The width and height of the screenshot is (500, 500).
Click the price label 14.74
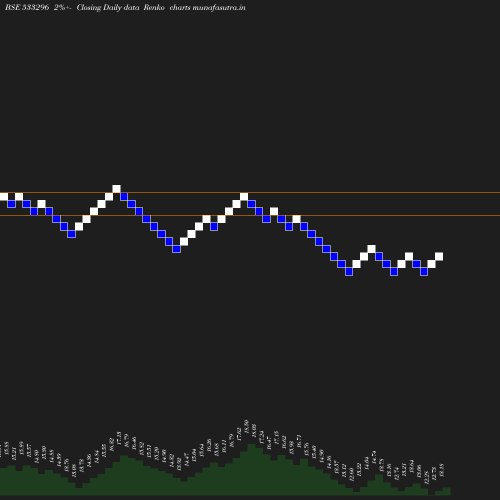[x=374, y=458]
